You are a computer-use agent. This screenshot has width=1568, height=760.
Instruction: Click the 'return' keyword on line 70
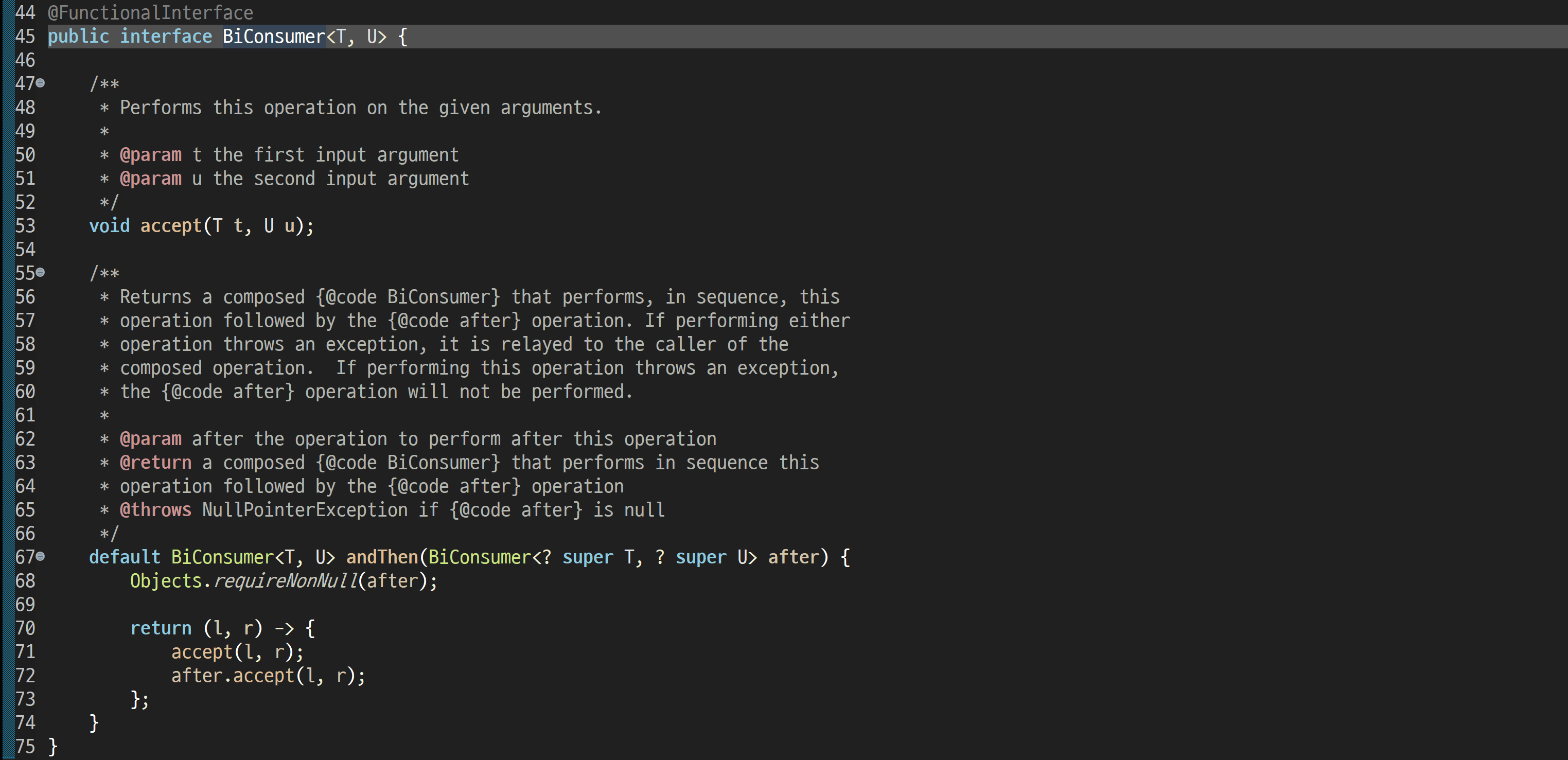point(161,628)
